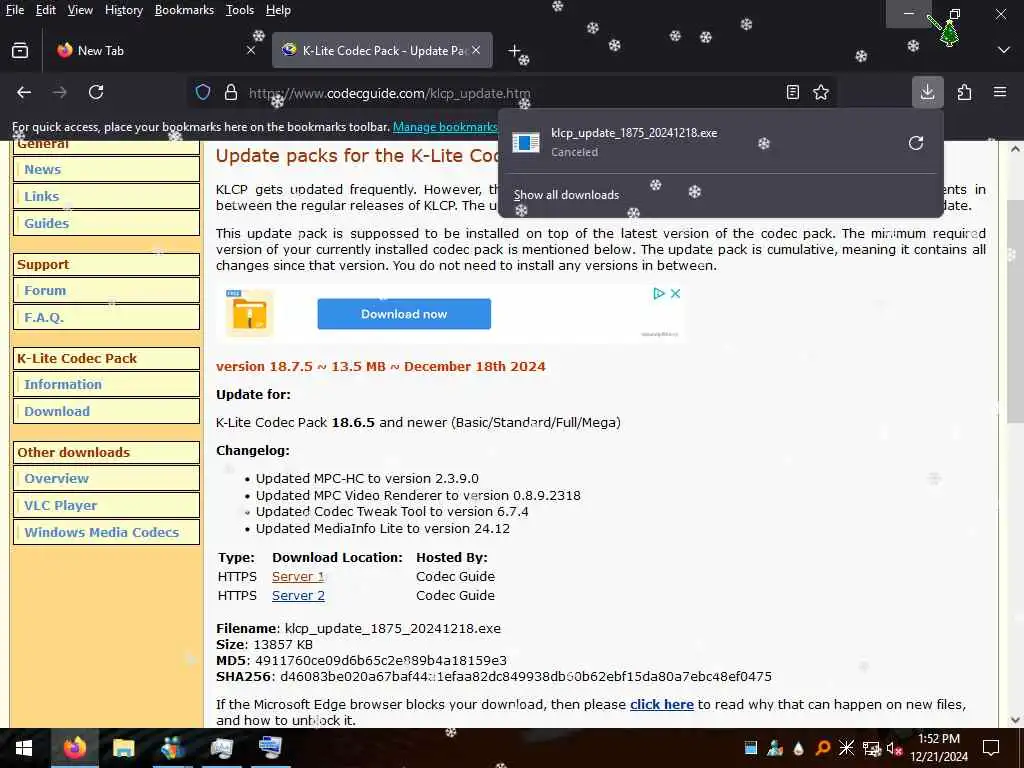Screen dimensions: 1024x768
Task: Click the Manage bookmarks link
Action: [445, 127]
